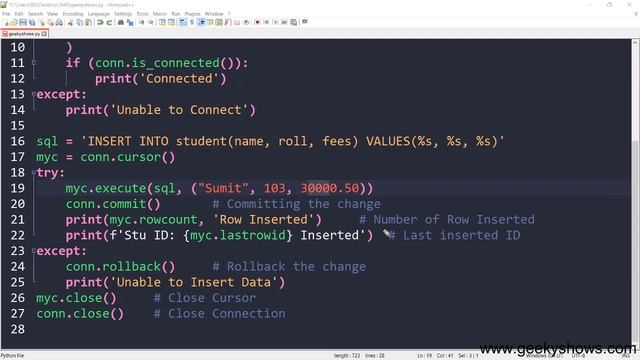
Task: Click the New file toolbar icon
Action: 7,22
